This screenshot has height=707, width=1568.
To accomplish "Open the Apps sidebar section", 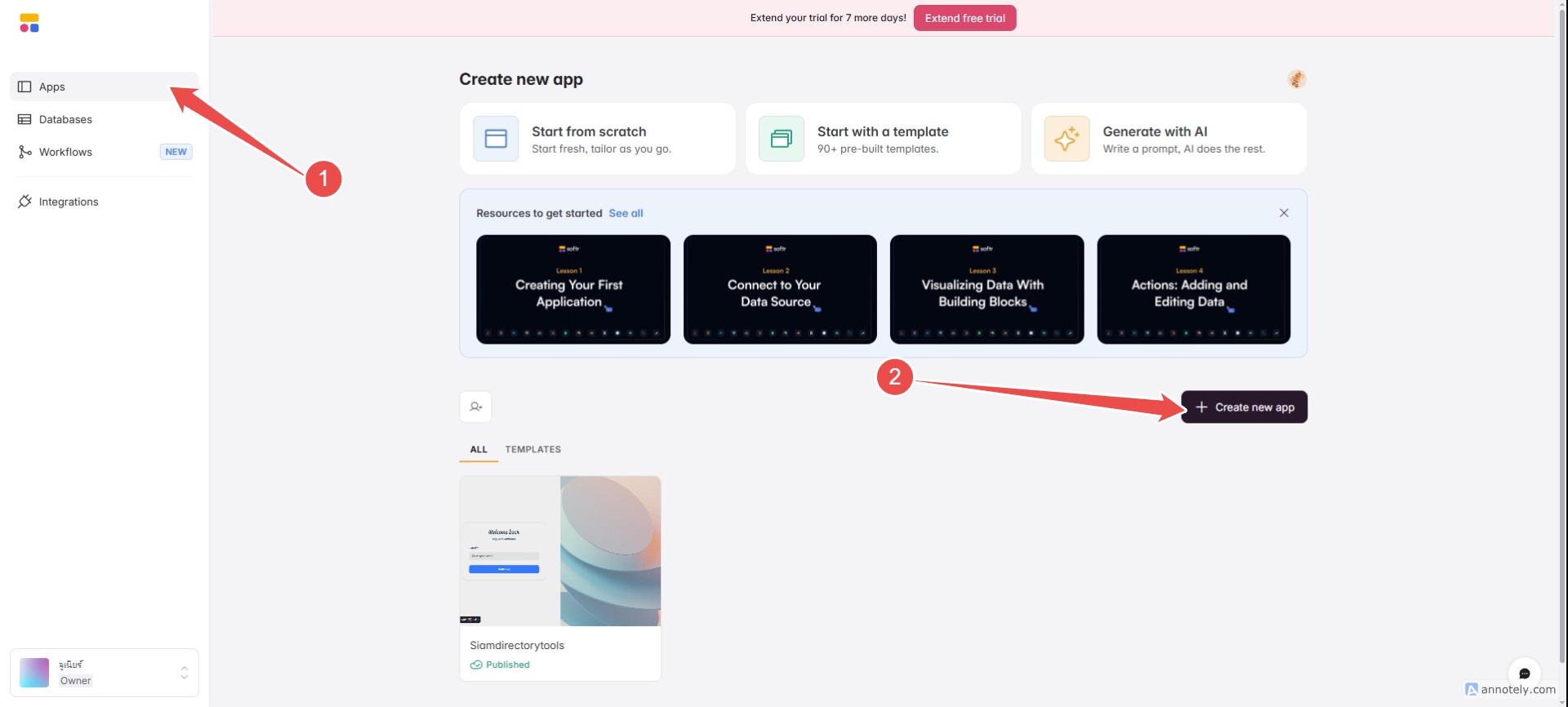I will [x=52, y=87].
